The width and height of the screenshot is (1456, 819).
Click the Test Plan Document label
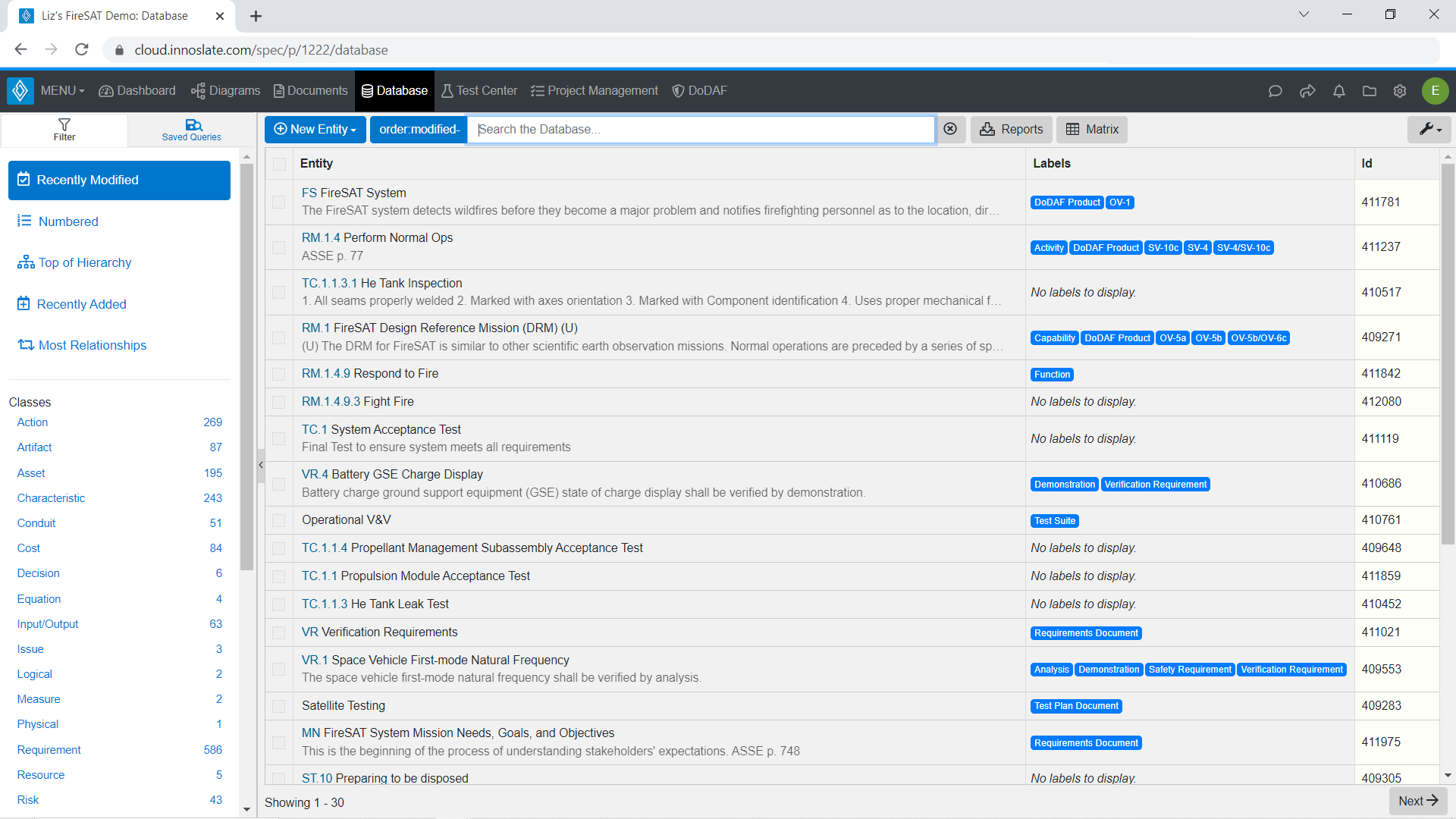[x=1076, y=706]
